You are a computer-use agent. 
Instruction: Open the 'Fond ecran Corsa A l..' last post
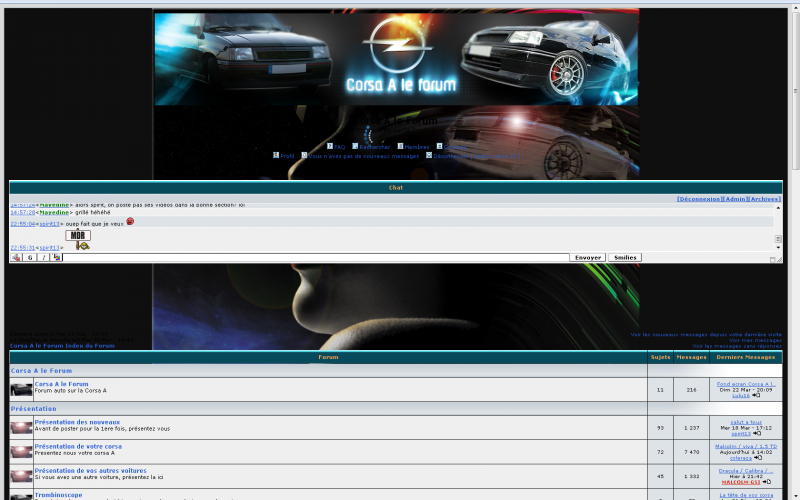click(x=746, y=384)
